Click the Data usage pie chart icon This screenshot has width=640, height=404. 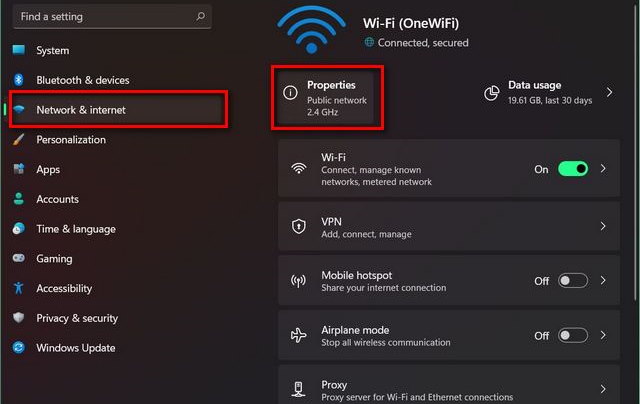point(491,93)
